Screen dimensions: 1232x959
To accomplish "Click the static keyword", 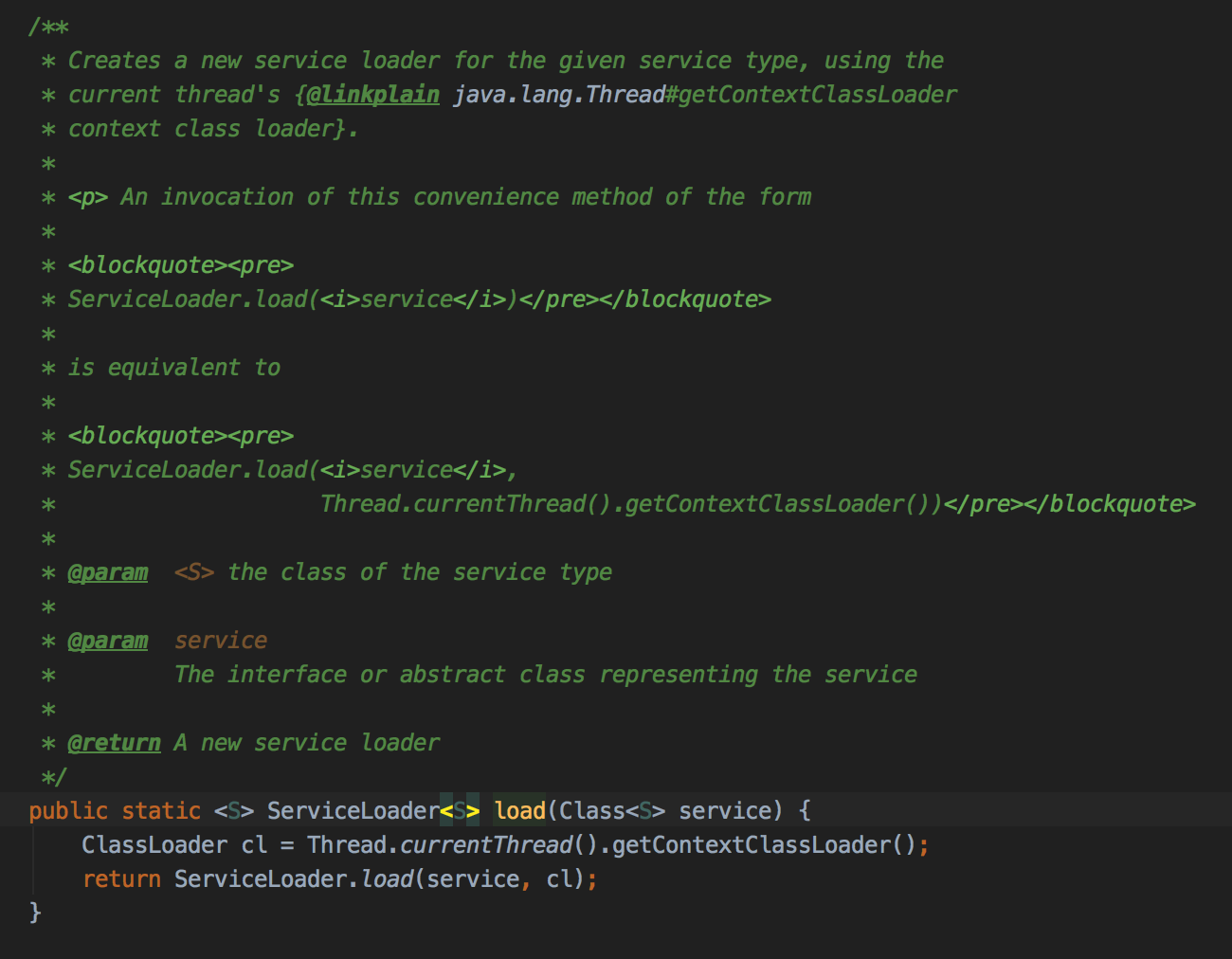I will [161, 811].
